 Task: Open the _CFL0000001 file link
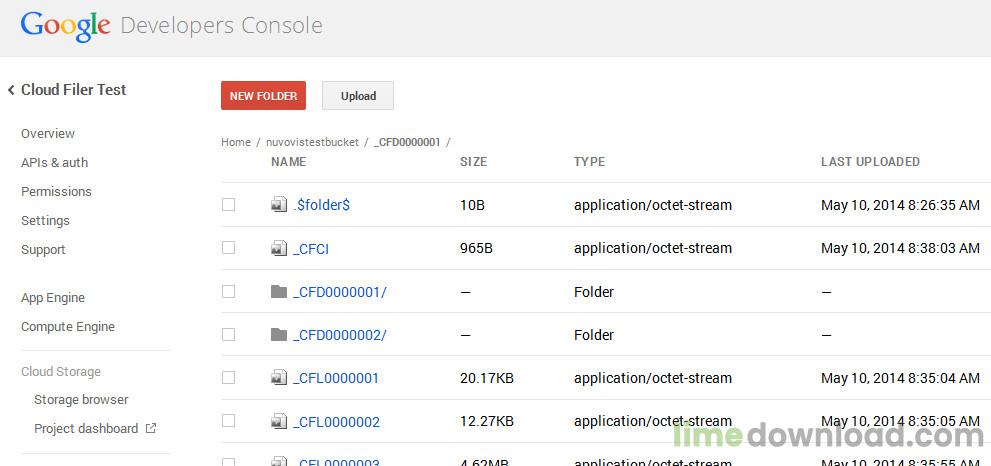coord(336,378)
